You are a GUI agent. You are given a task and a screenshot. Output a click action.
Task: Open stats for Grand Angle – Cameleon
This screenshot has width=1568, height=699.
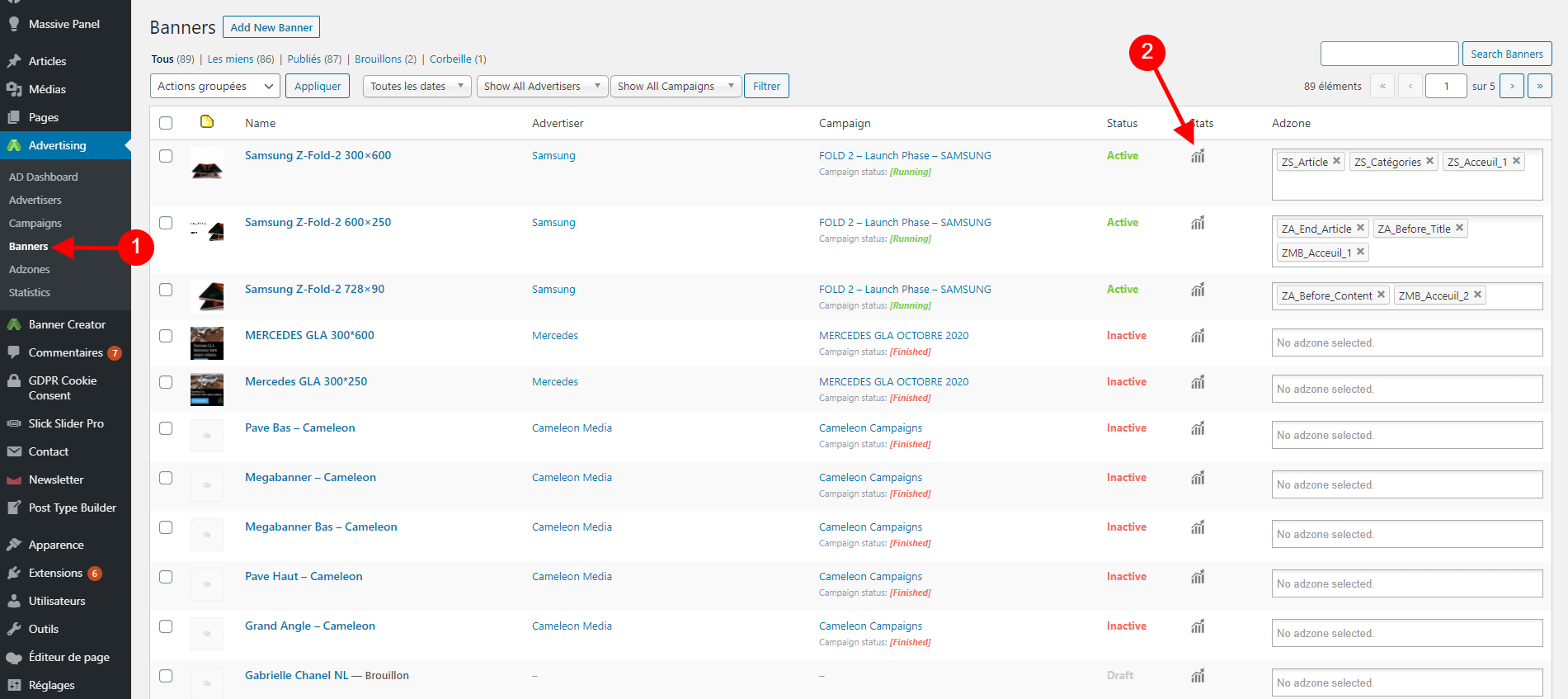pos(1198,626)
